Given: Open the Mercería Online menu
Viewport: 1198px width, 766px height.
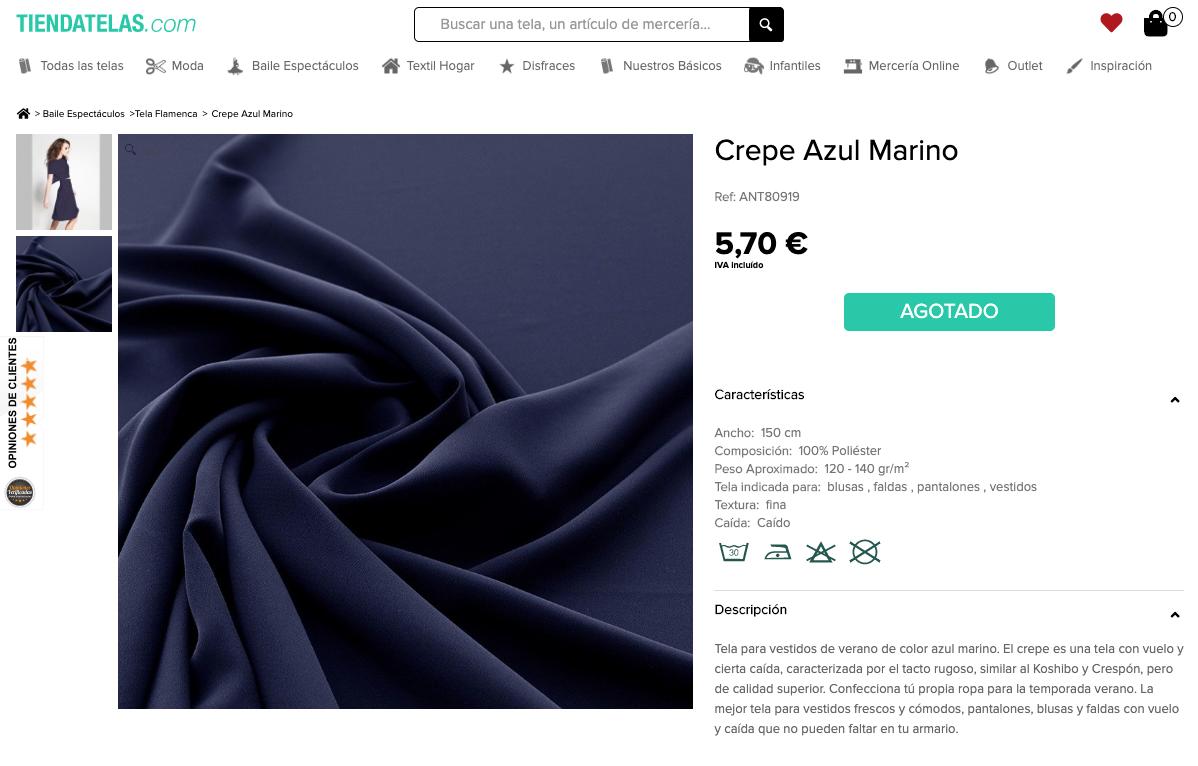Looking at the screenshot, I should click(x=902, y=66).
